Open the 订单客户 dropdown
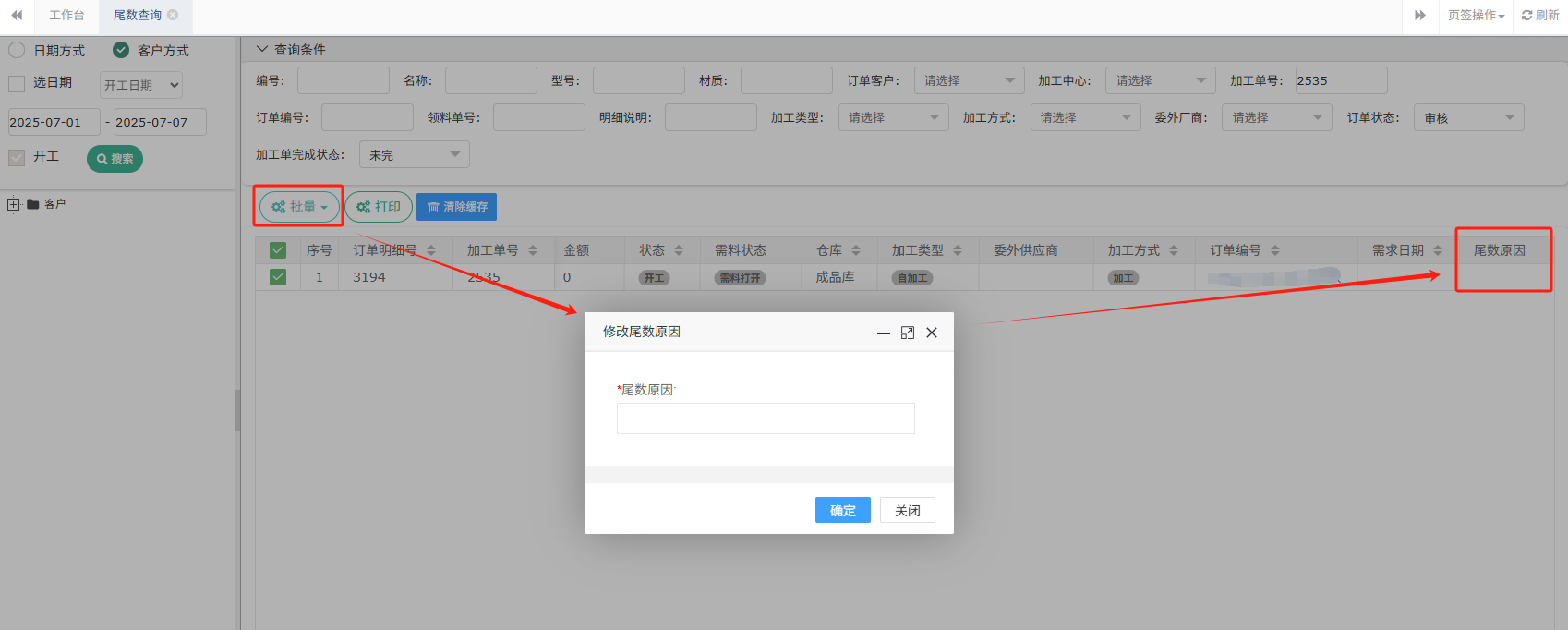Screen dimensions: 1568x630 click(x=969, y=80)
